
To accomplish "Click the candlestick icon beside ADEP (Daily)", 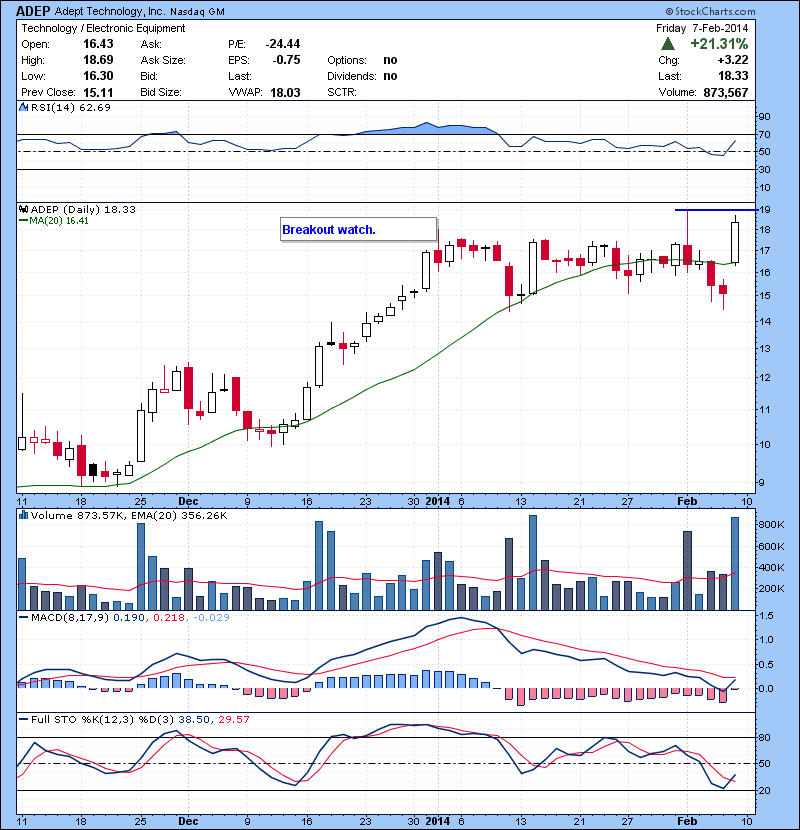I will point(23,209).
